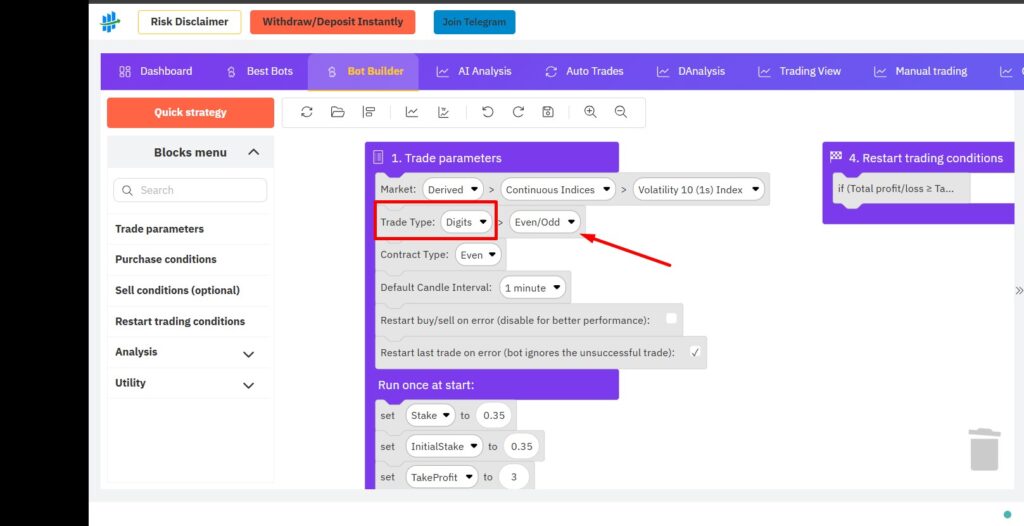Open the Best Bots tab

259,71
